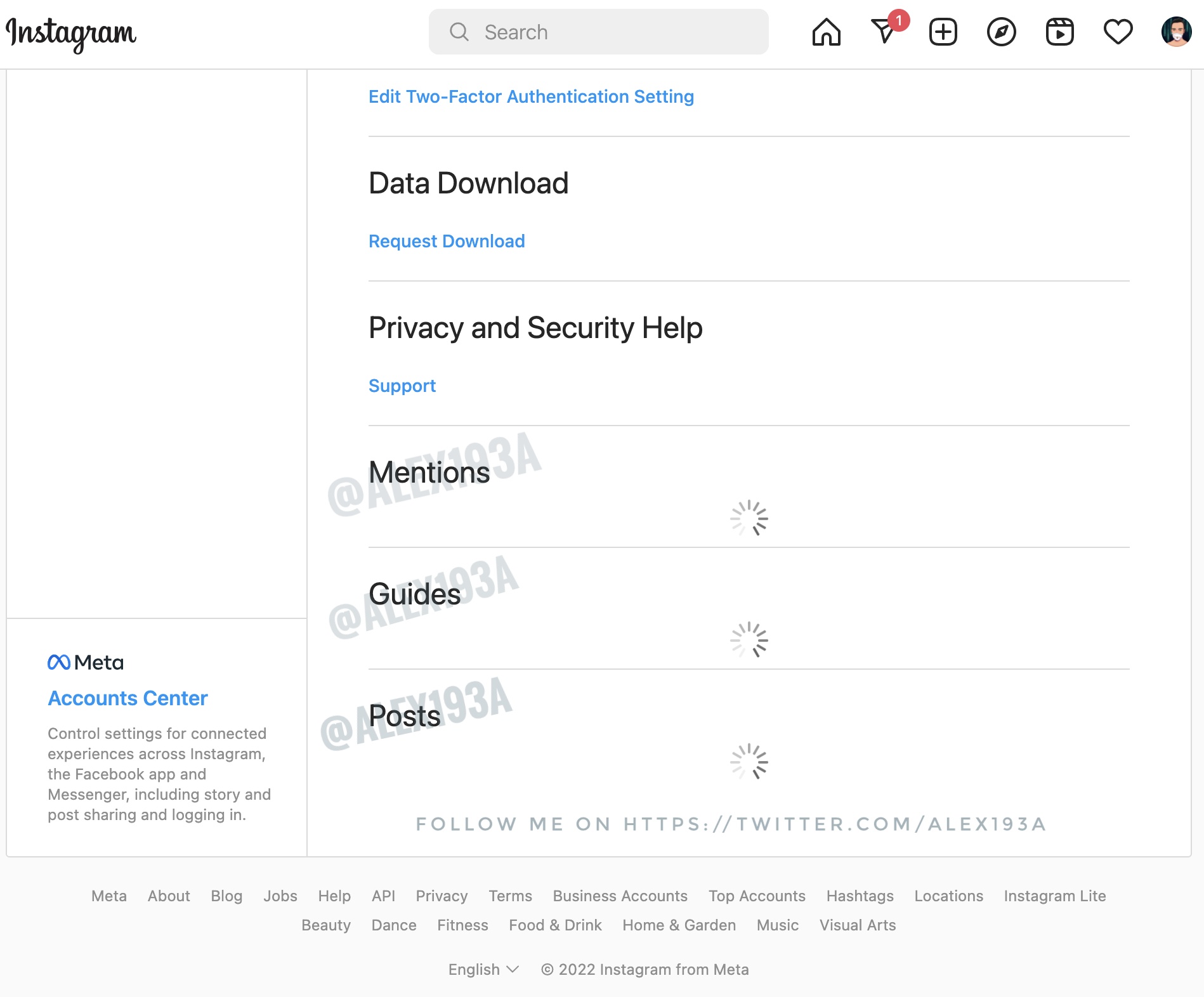This screenshot has height=997, width=1204.
Task: Go to the Instagram home feed icon
Action: tap(826, 32)
